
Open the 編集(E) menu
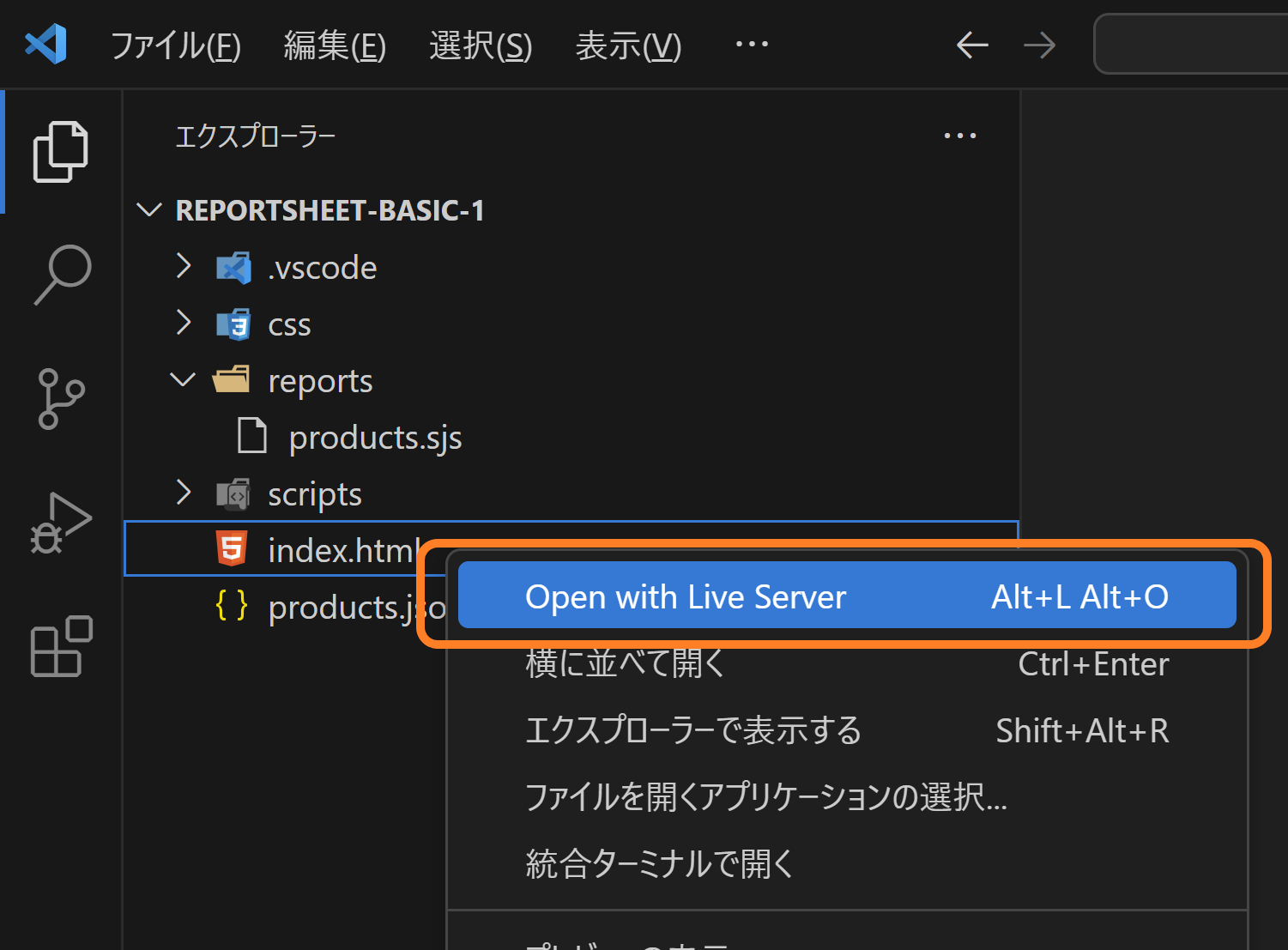point(336,45)
